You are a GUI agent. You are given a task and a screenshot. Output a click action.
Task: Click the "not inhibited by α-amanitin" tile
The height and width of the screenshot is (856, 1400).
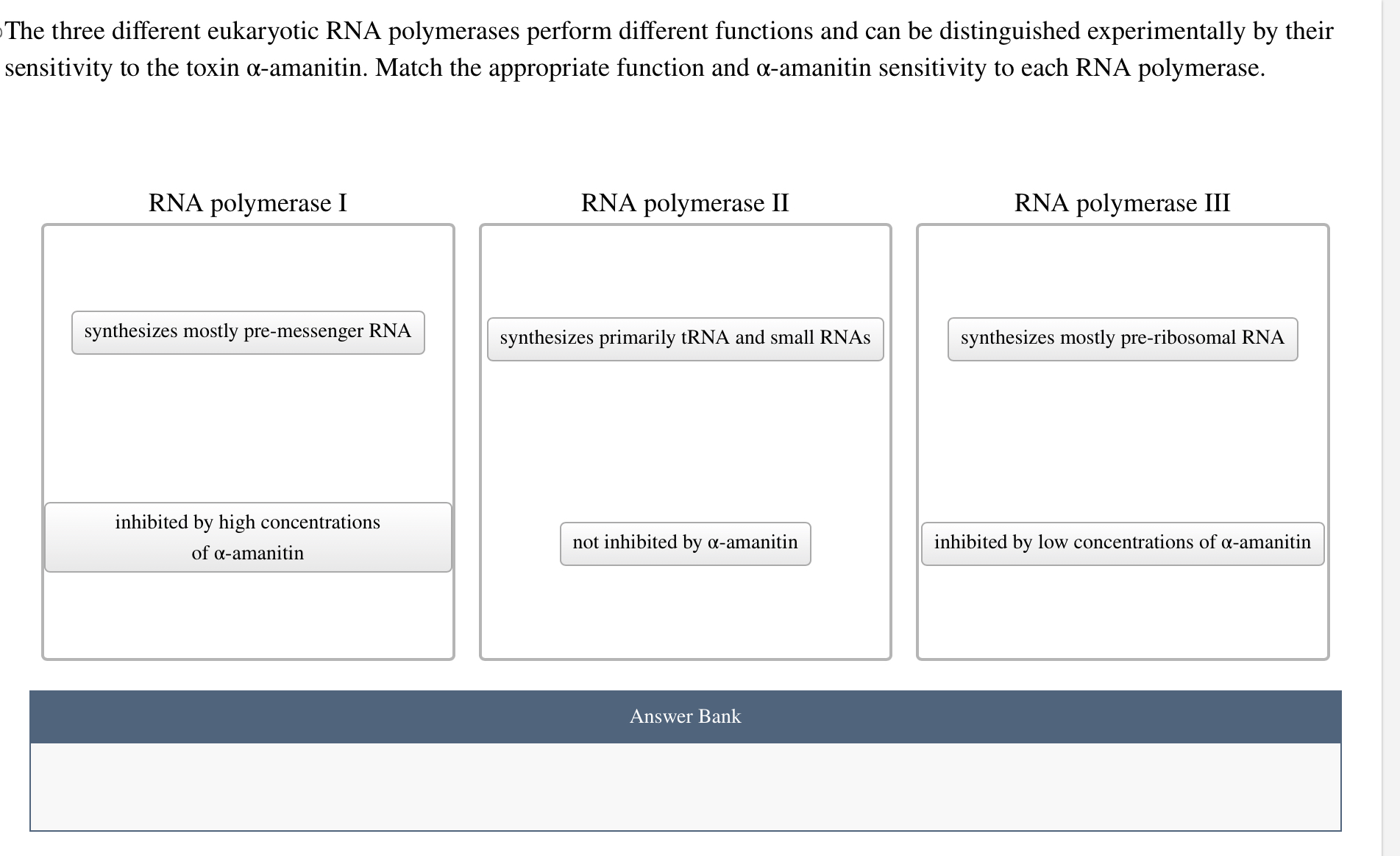(x=684, y=542)
